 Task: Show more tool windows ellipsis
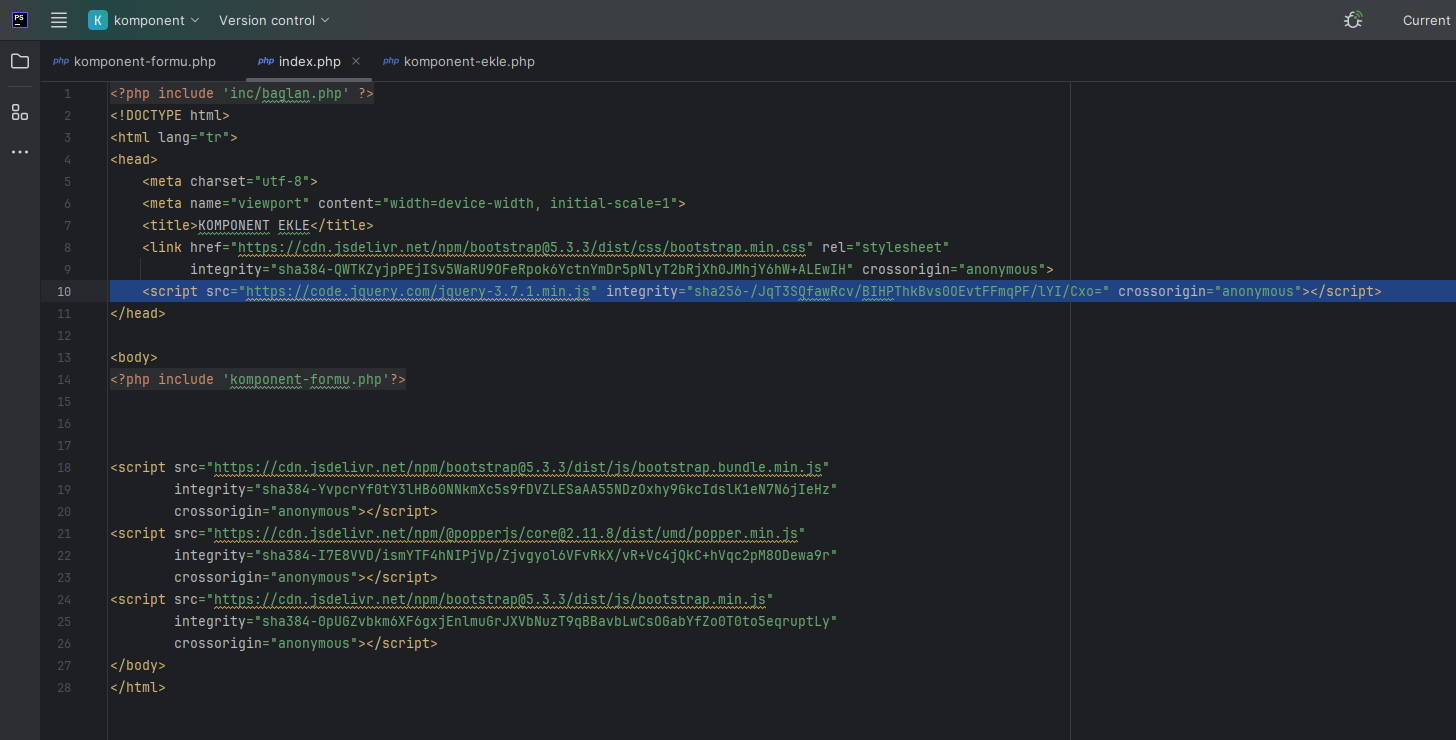[x=20, y=152]
